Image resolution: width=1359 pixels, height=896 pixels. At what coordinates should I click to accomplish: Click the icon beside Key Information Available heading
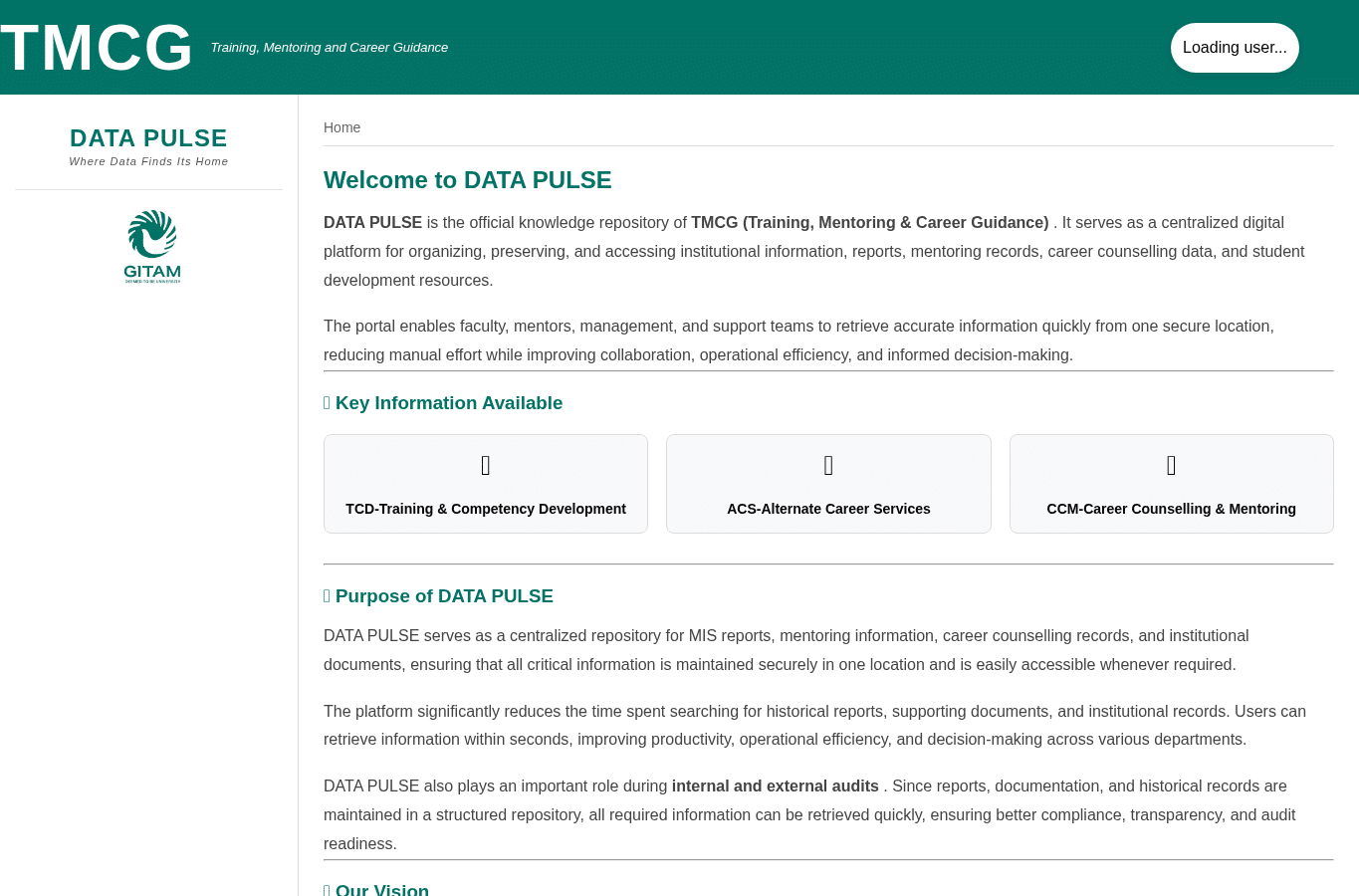(327, 403)
